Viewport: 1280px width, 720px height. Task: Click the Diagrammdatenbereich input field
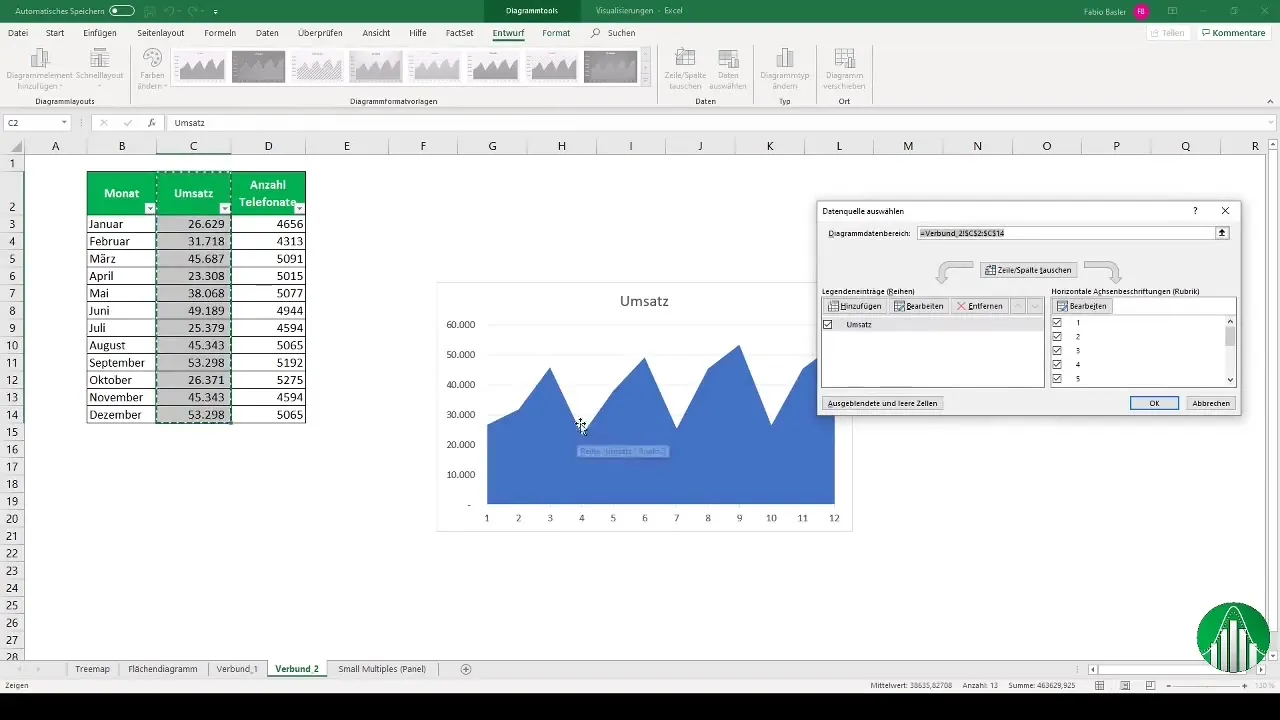coord(1065,233)
